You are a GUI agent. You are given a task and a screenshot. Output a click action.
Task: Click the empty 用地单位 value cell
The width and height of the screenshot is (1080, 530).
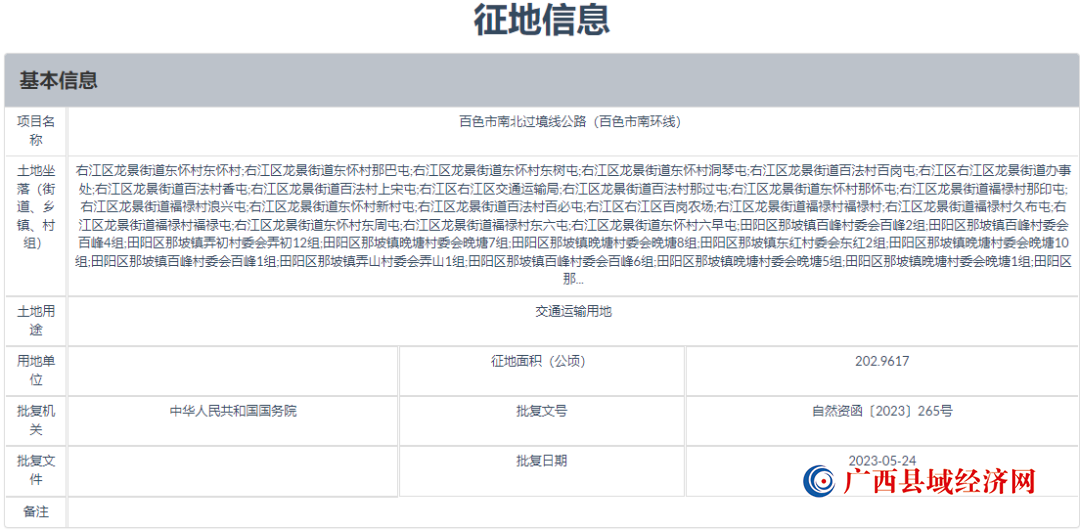pos(233,370)
